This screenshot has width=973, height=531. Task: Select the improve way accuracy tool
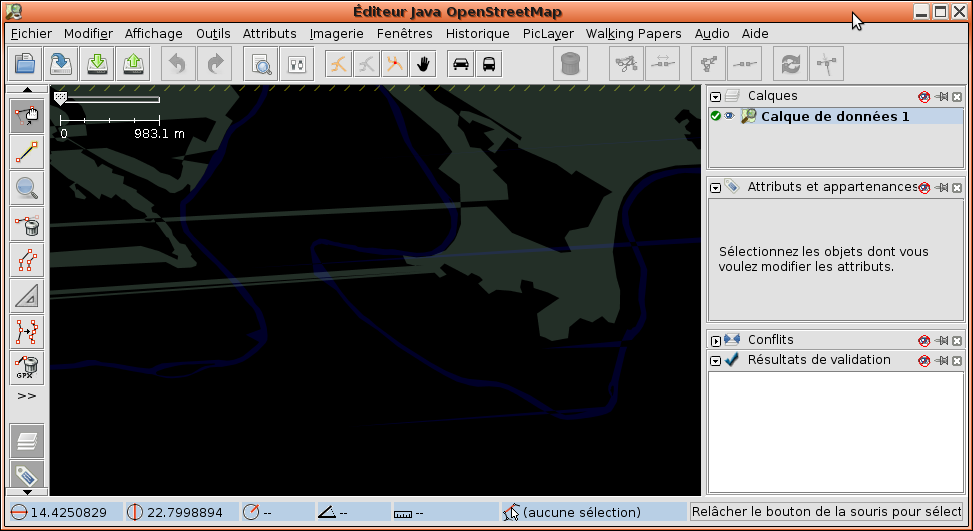click(x=27, y=332)
